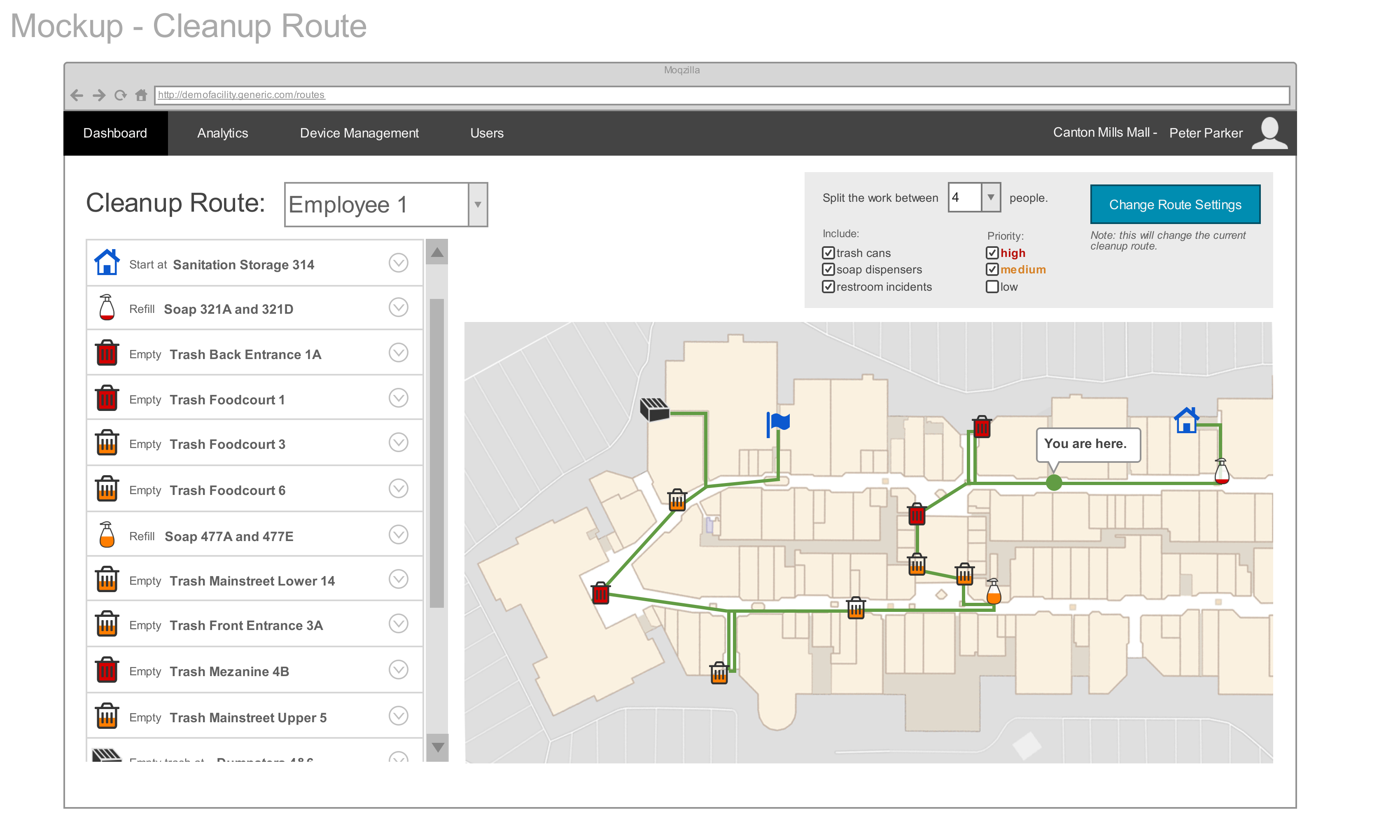This screenshot has width=1400, height=840.
Task: Select the soap dispenser icon for Soap 321A and 321D
Action: coord(107,307)
